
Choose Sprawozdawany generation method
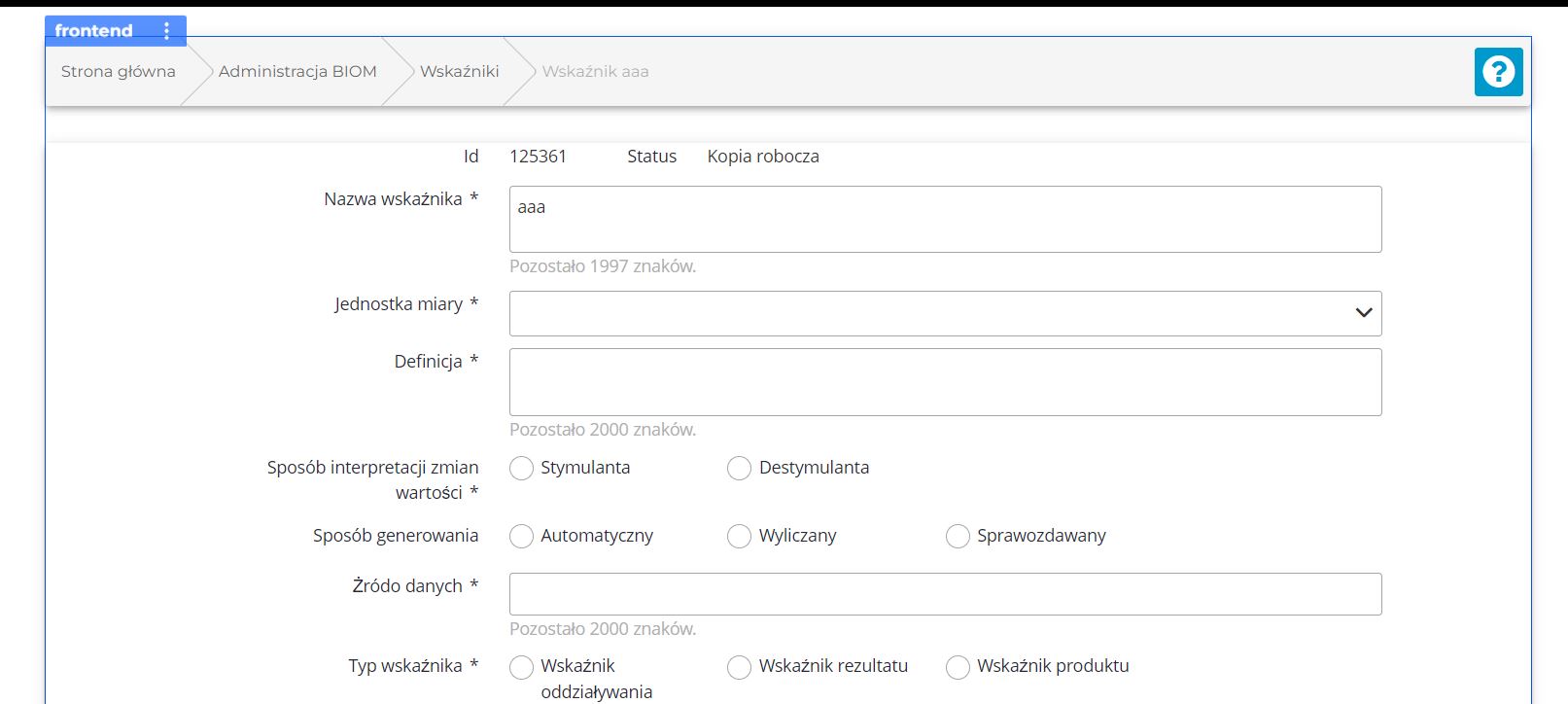tap(958, 537)
